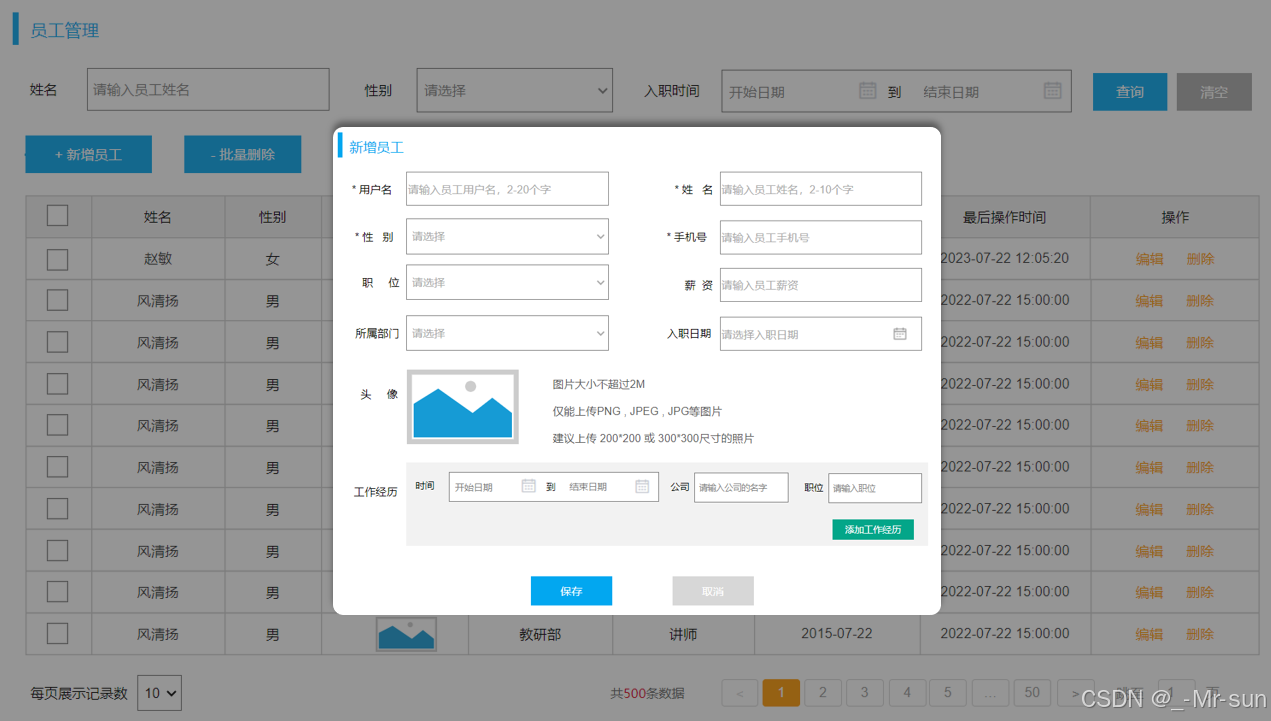Click the 讲师 cell in last row
Image resolution: width=1271 pixels, height=721 pixels.
683,634
